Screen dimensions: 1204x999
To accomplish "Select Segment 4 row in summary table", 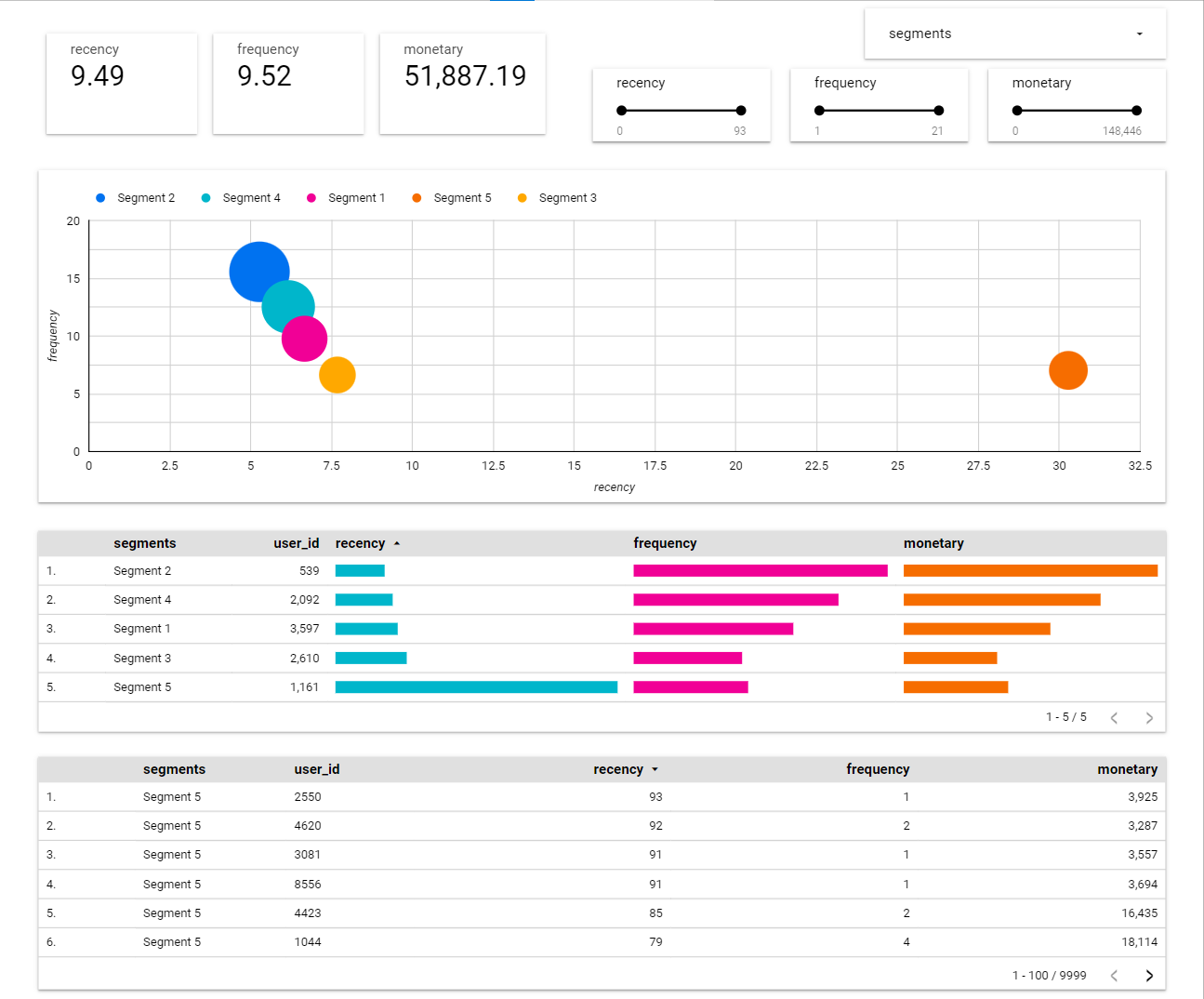I will 602,600.
